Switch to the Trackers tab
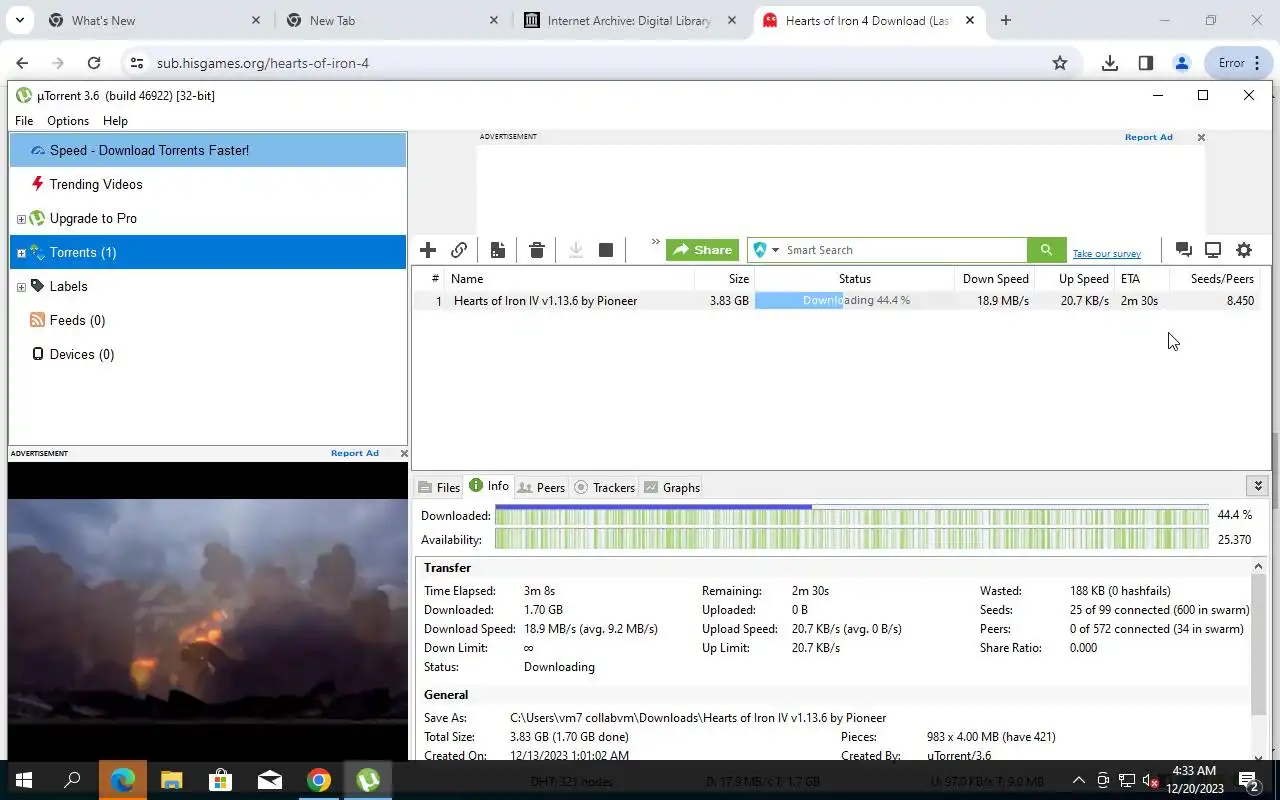The height and width of the screenshot is (800, 1280). pos(605,488)
